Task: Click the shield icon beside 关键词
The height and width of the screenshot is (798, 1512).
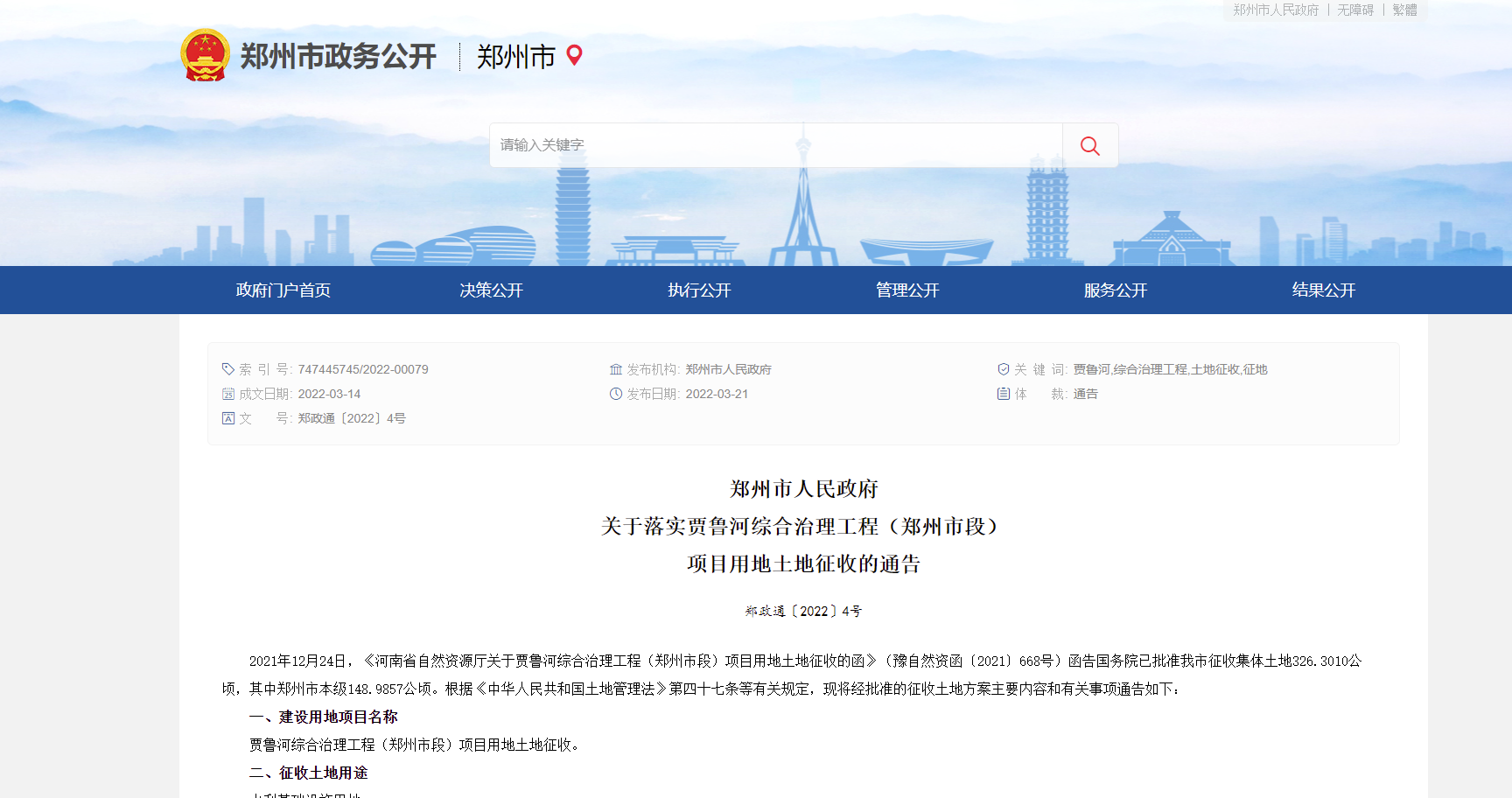Action: 1004,369
